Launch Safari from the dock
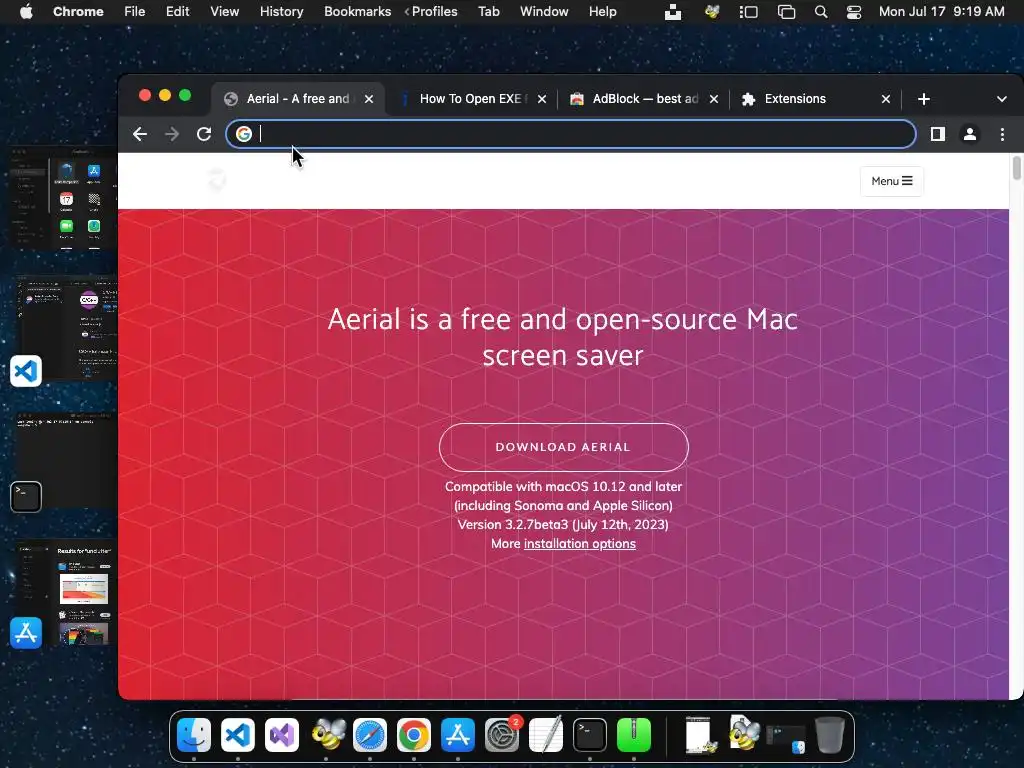1024x768 pixels. (370, 735)
